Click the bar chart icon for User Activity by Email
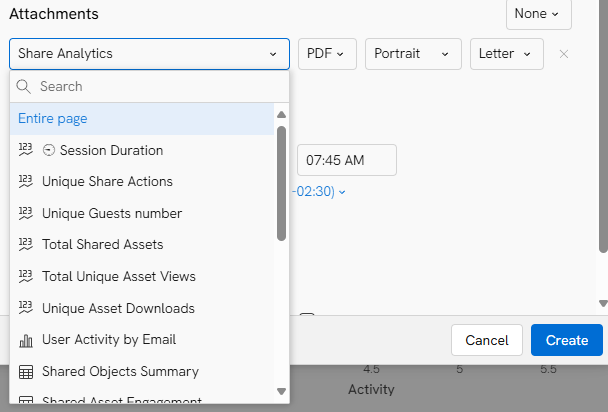The height and width of the screenshot is (412, 608). tap(26, 340)
